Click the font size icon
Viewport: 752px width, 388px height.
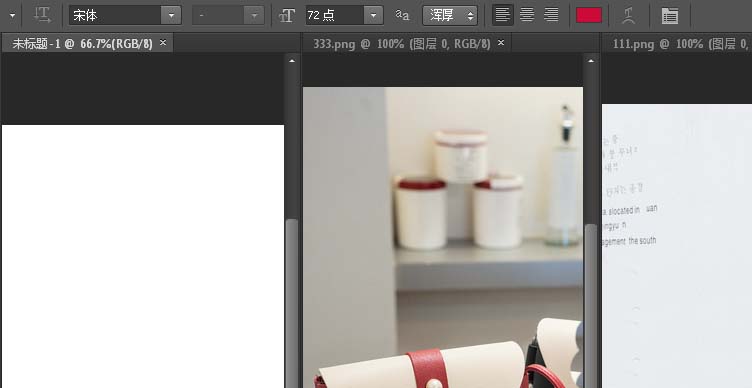pos(287,15)
